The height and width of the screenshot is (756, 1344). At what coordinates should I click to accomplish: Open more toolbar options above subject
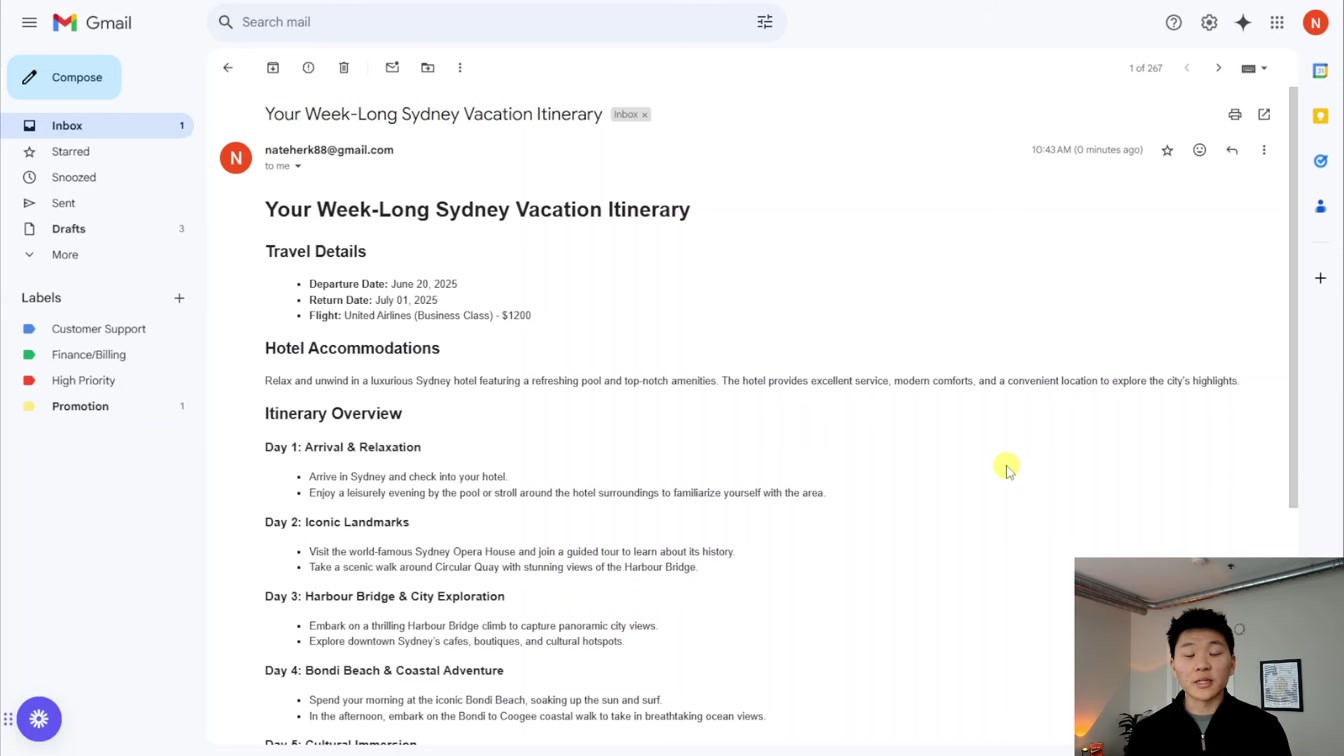460,68
